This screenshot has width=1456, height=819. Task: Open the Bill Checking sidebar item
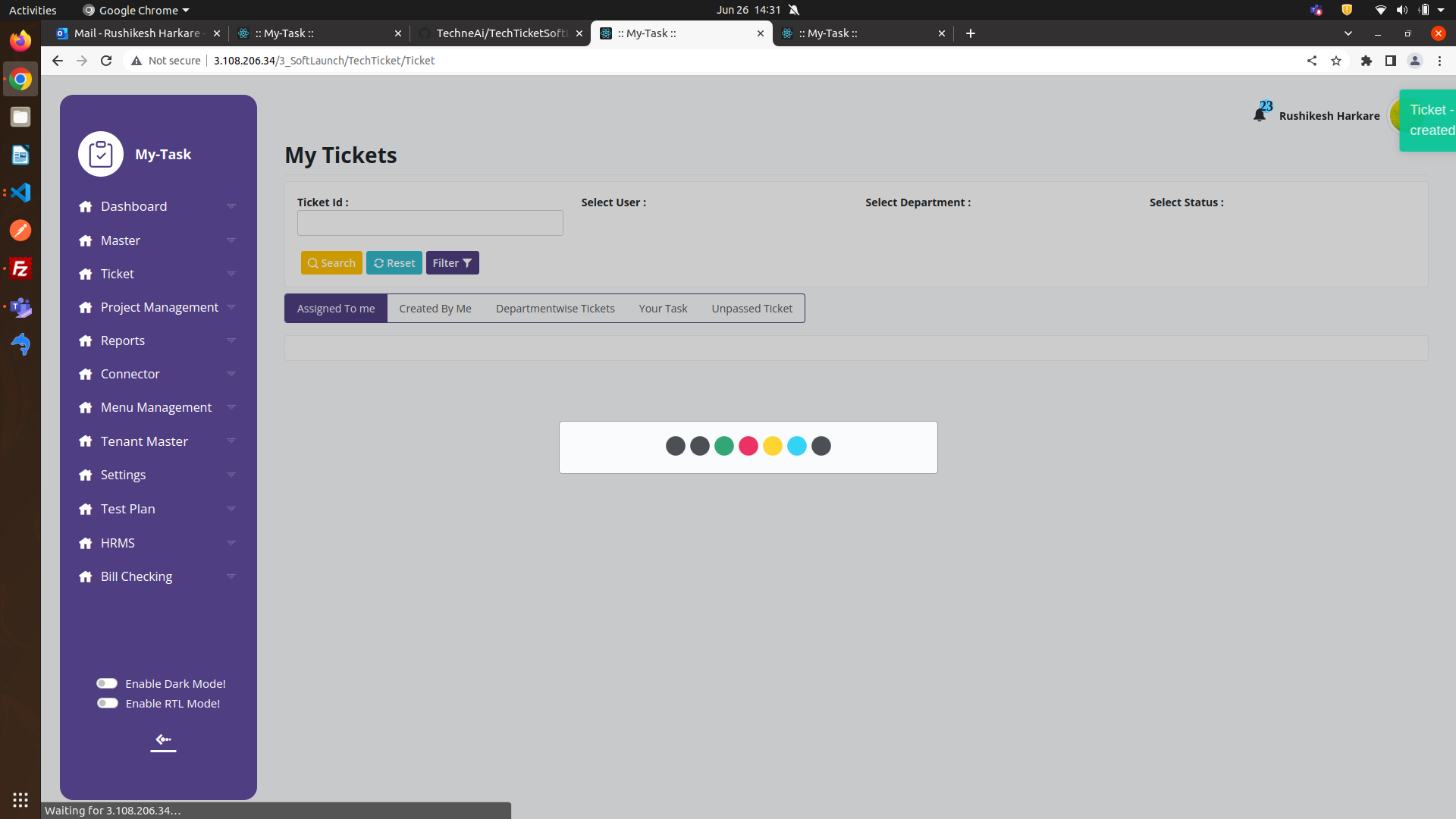[136, 576]
